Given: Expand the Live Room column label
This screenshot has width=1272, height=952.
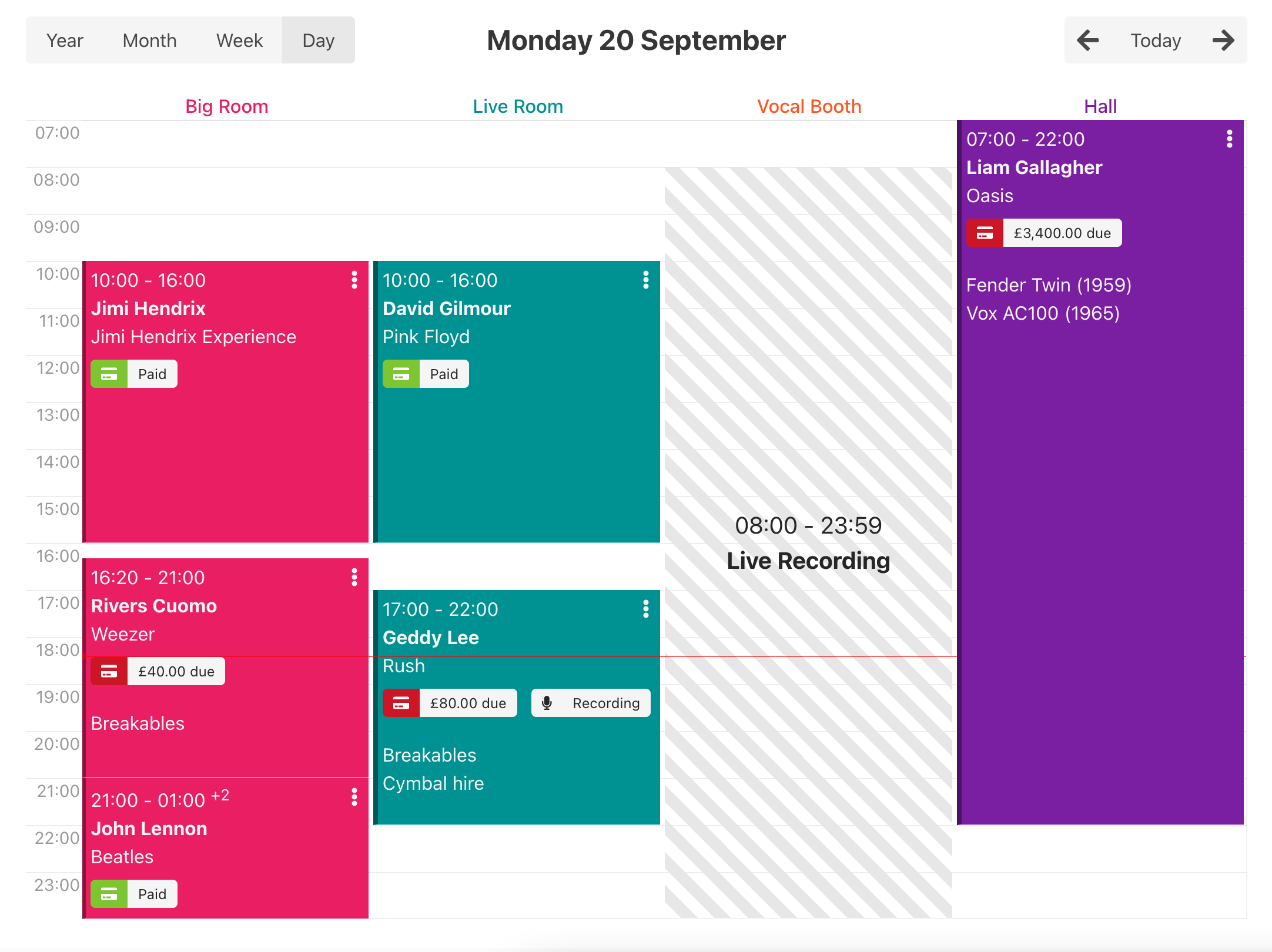Looking at the screenshot, I should point(518,106).
